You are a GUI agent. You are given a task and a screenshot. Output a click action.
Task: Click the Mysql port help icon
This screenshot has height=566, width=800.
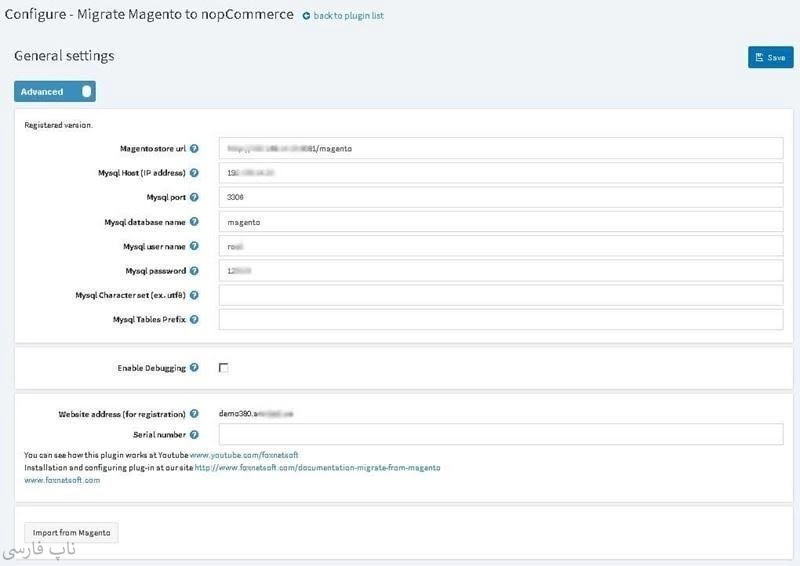tap(194, 198)
